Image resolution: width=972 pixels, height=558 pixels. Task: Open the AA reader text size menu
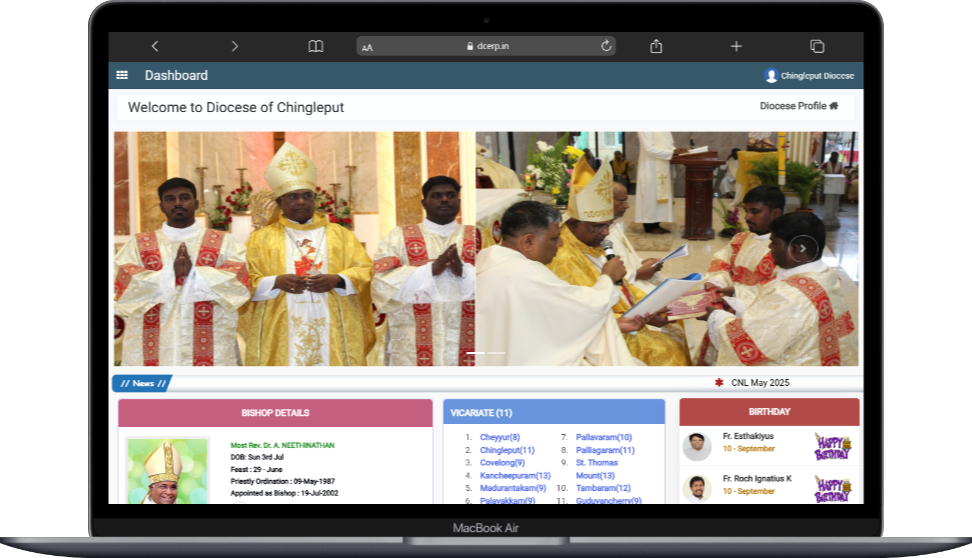[x=368, y=47]
